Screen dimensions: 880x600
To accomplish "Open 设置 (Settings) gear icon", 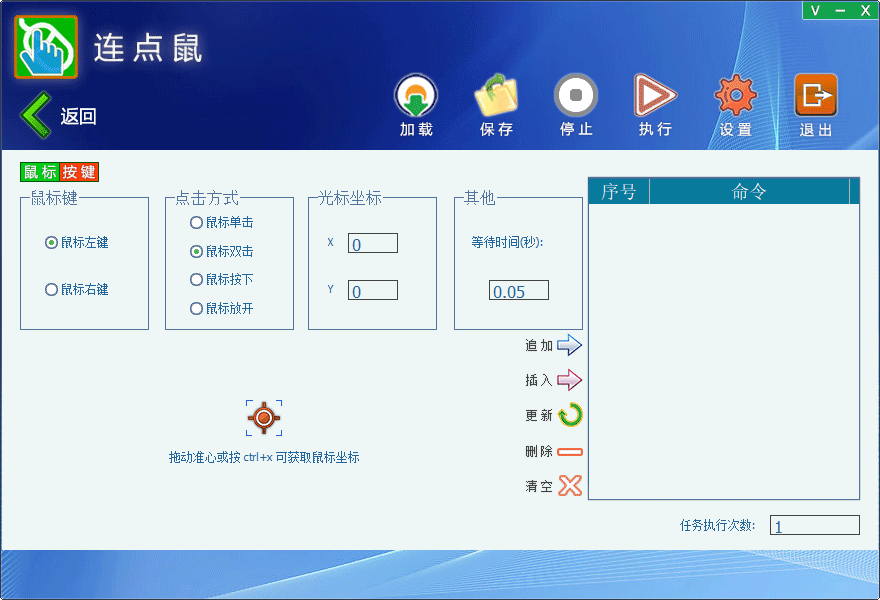I will point(735,96).
